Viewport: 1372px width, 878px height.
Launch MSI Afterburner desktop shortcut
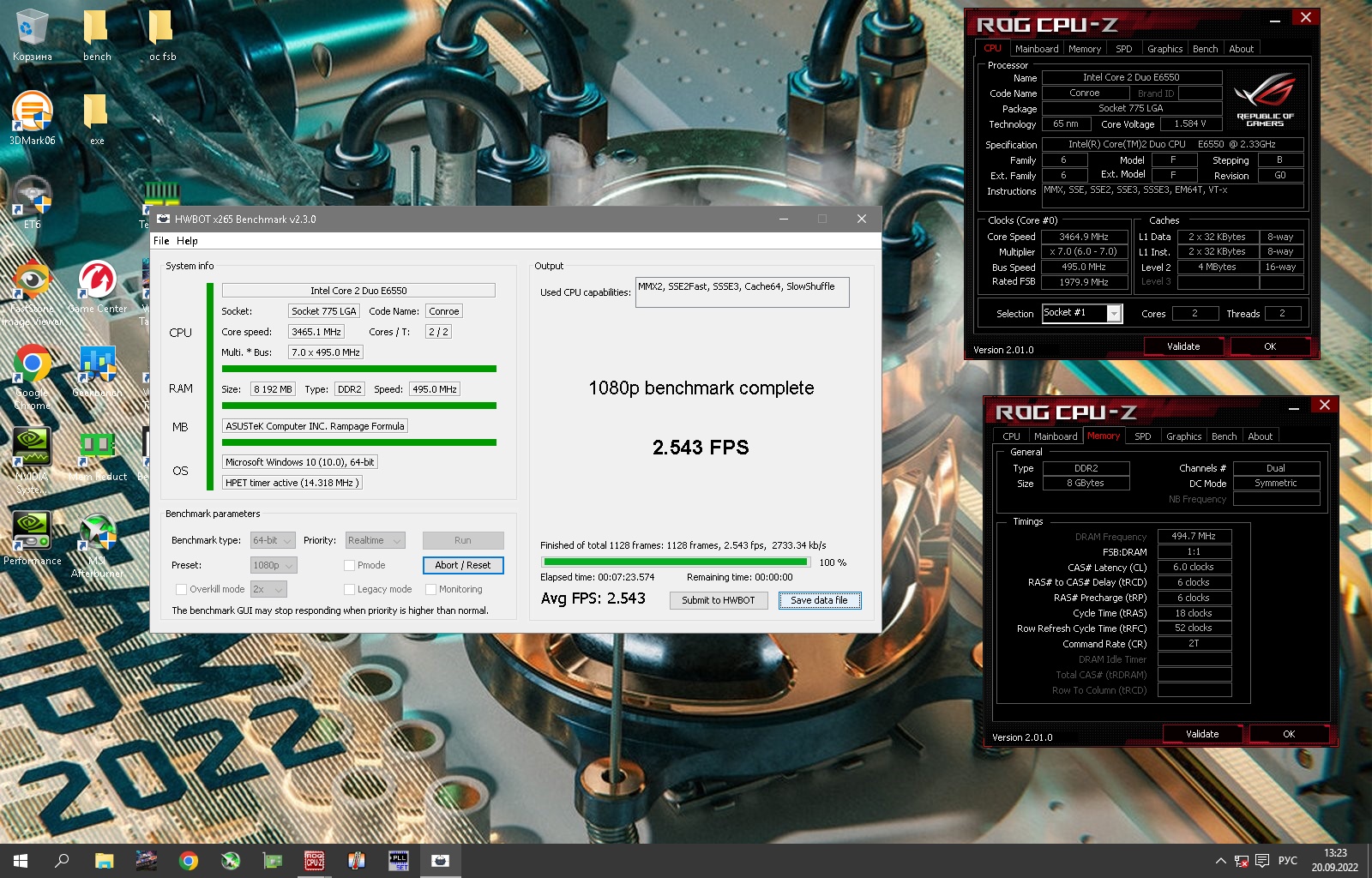(x=97, y=544)
